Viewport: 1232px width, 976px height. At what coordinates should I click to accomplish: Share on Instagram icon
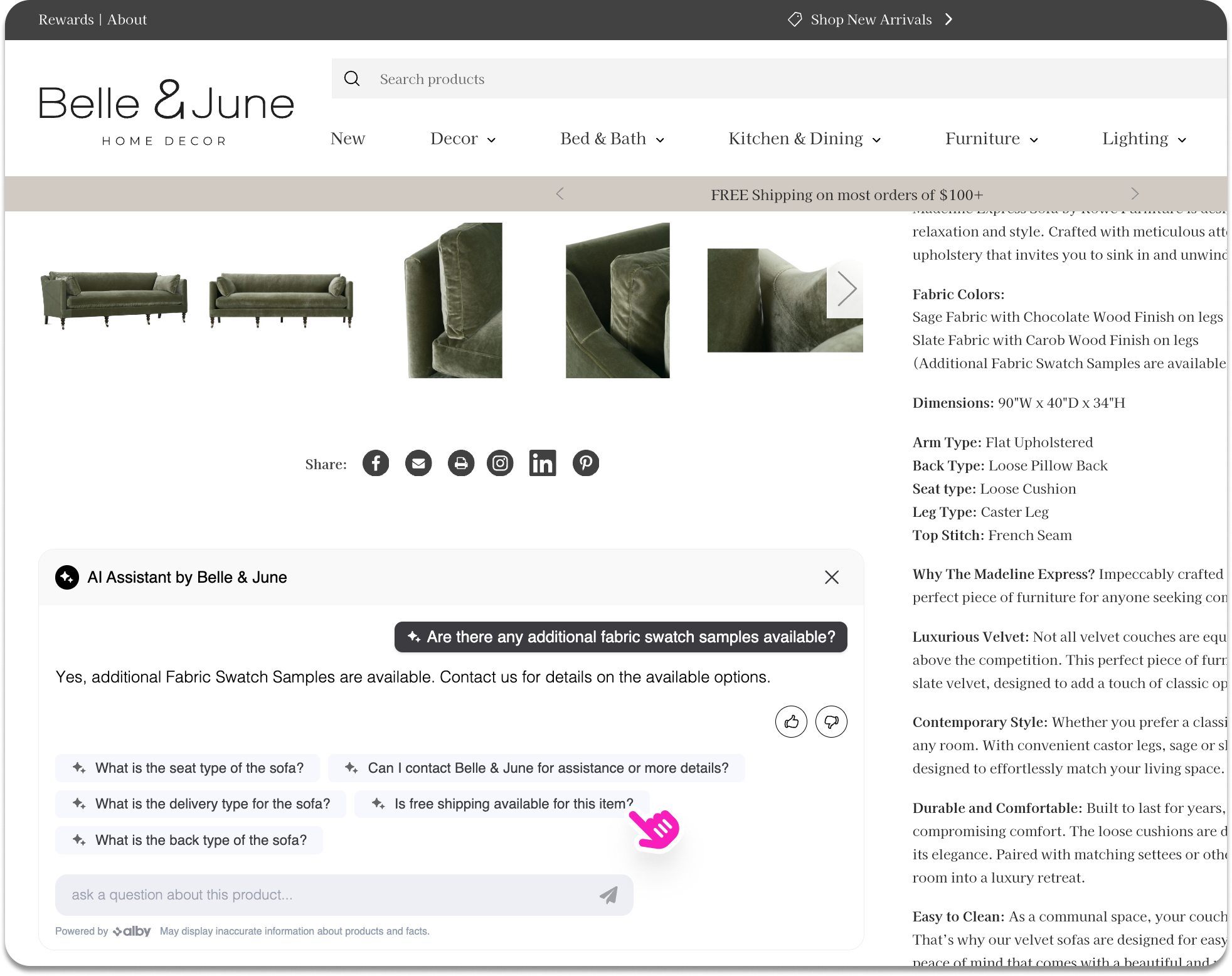tap(500, 464)
